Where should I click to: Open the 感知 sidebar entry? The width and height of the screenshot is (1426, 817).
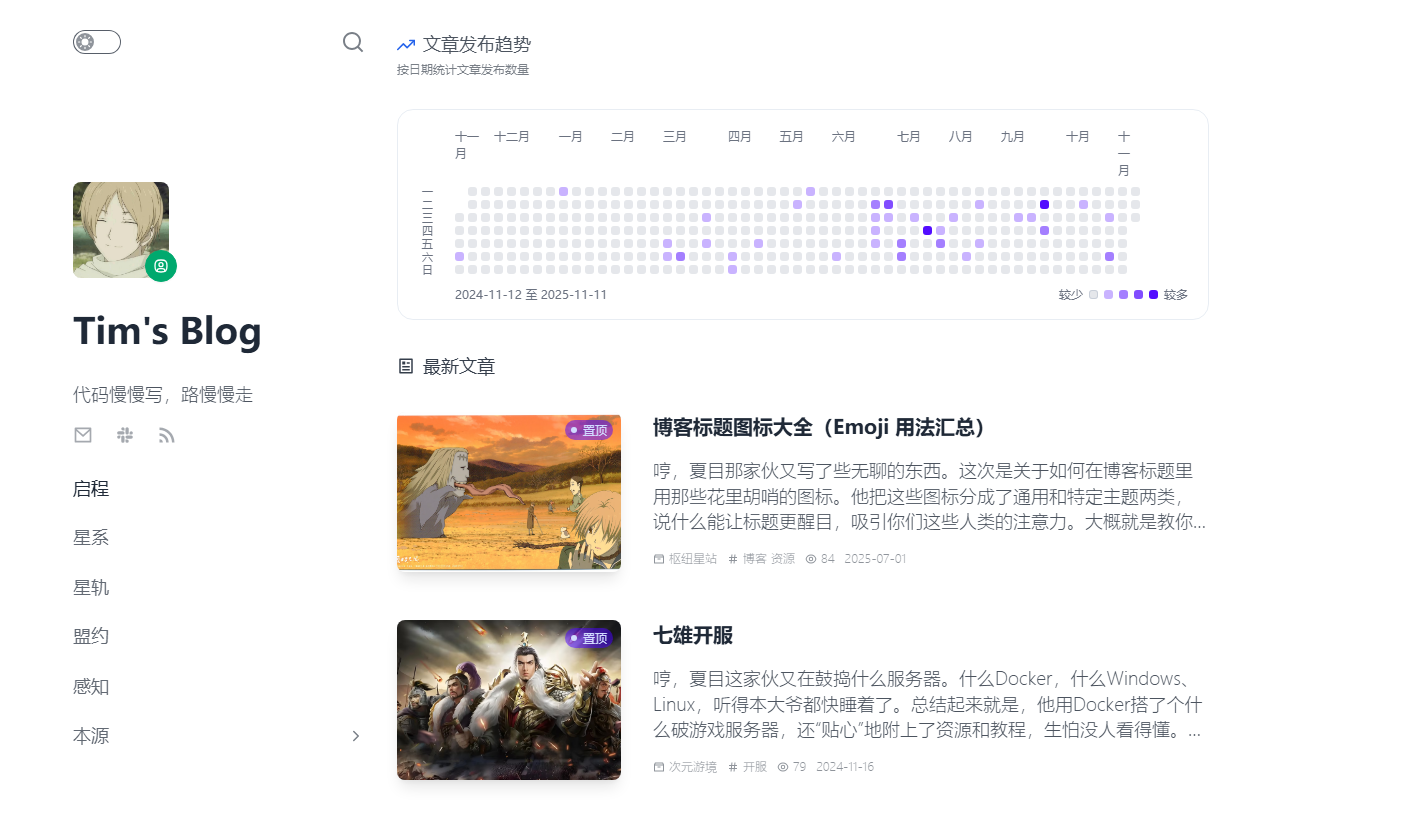coord(91,687)
